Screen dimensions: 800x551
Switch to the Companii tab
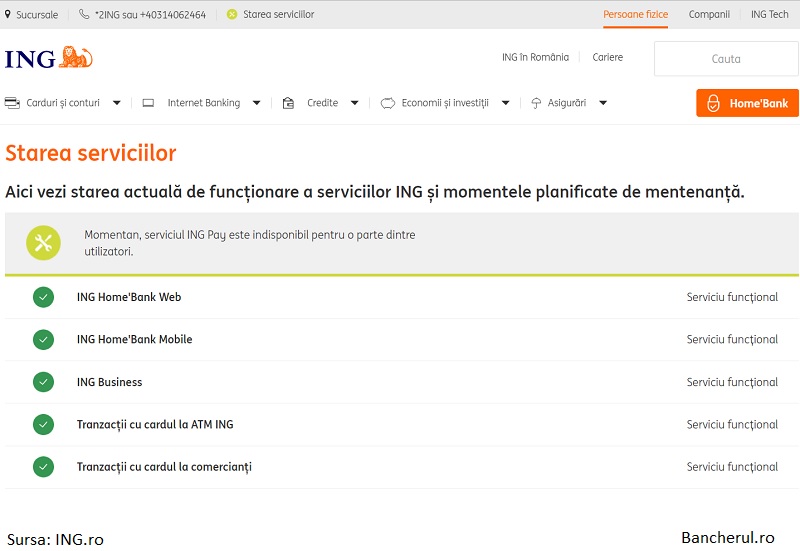click(x=709, y=14)
